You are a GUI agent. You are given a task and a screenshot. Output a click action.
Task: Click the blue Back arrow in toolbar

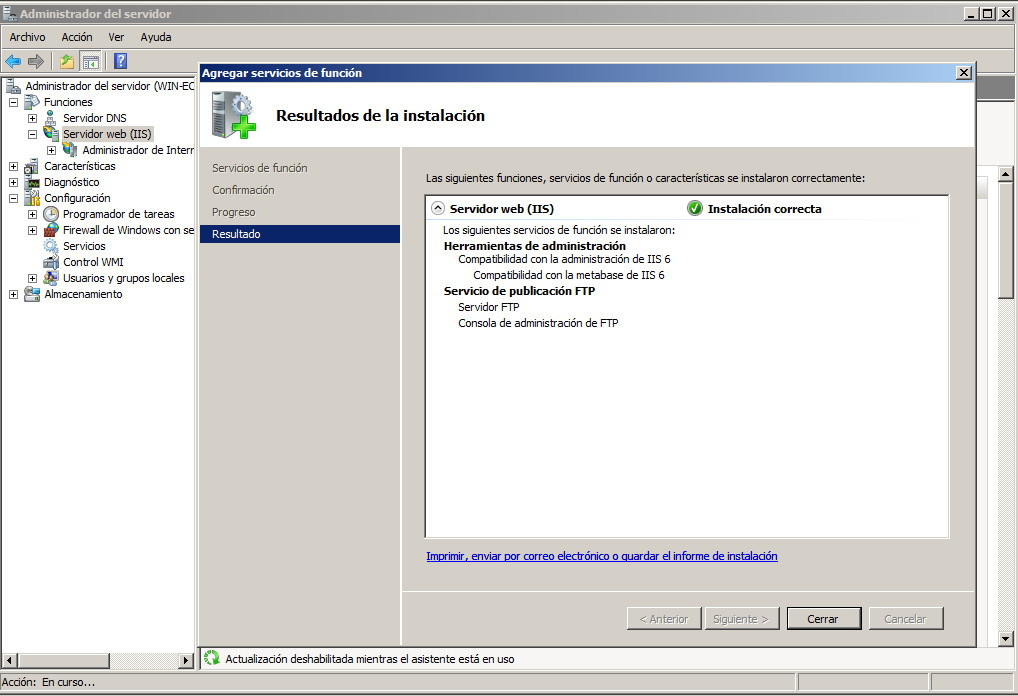click(13, 61)
